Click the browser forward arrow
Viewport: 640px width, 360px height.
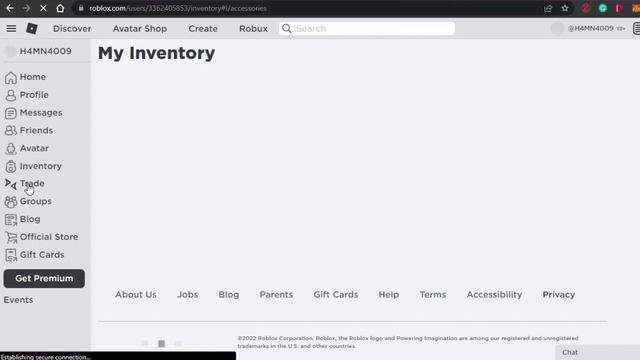click(27, 8)
